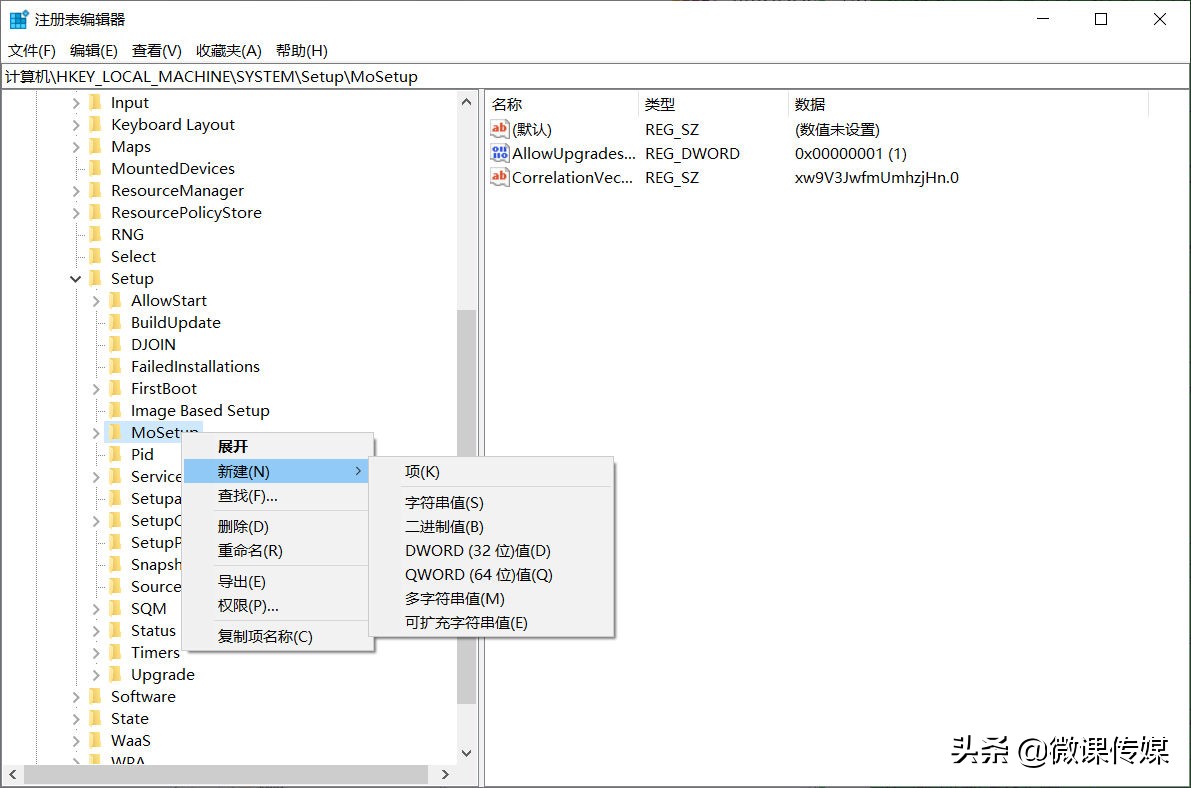Expand the Keyboard Layout key

(76, 125)
